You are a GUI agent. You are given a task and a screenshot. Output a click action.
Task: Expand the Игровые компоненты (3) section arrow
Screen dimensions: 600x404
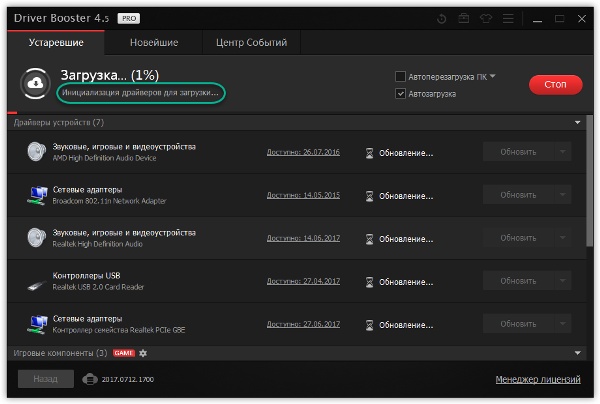pos(577,353)
